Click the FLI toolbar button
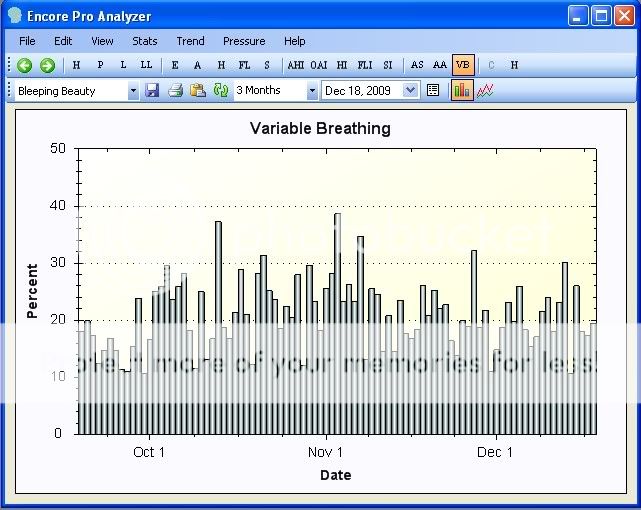641x510 pixels. click(364, 65)
